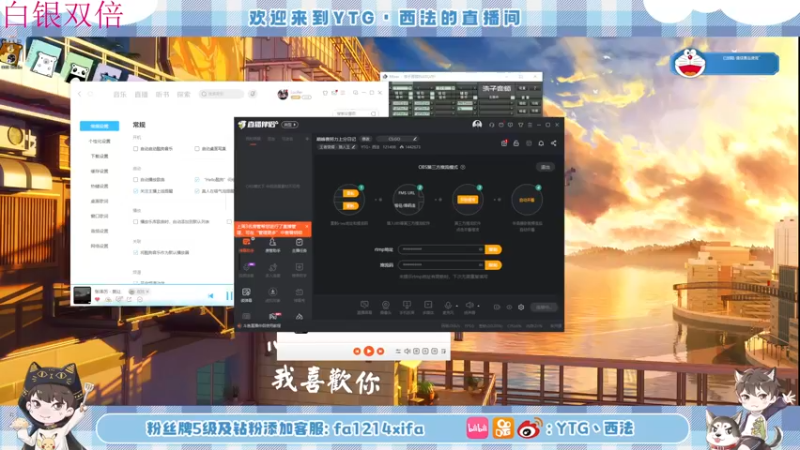Viewport: 800px width, 450px height.
Task: Click the start streaming button at bottom right
Action: 544,307
